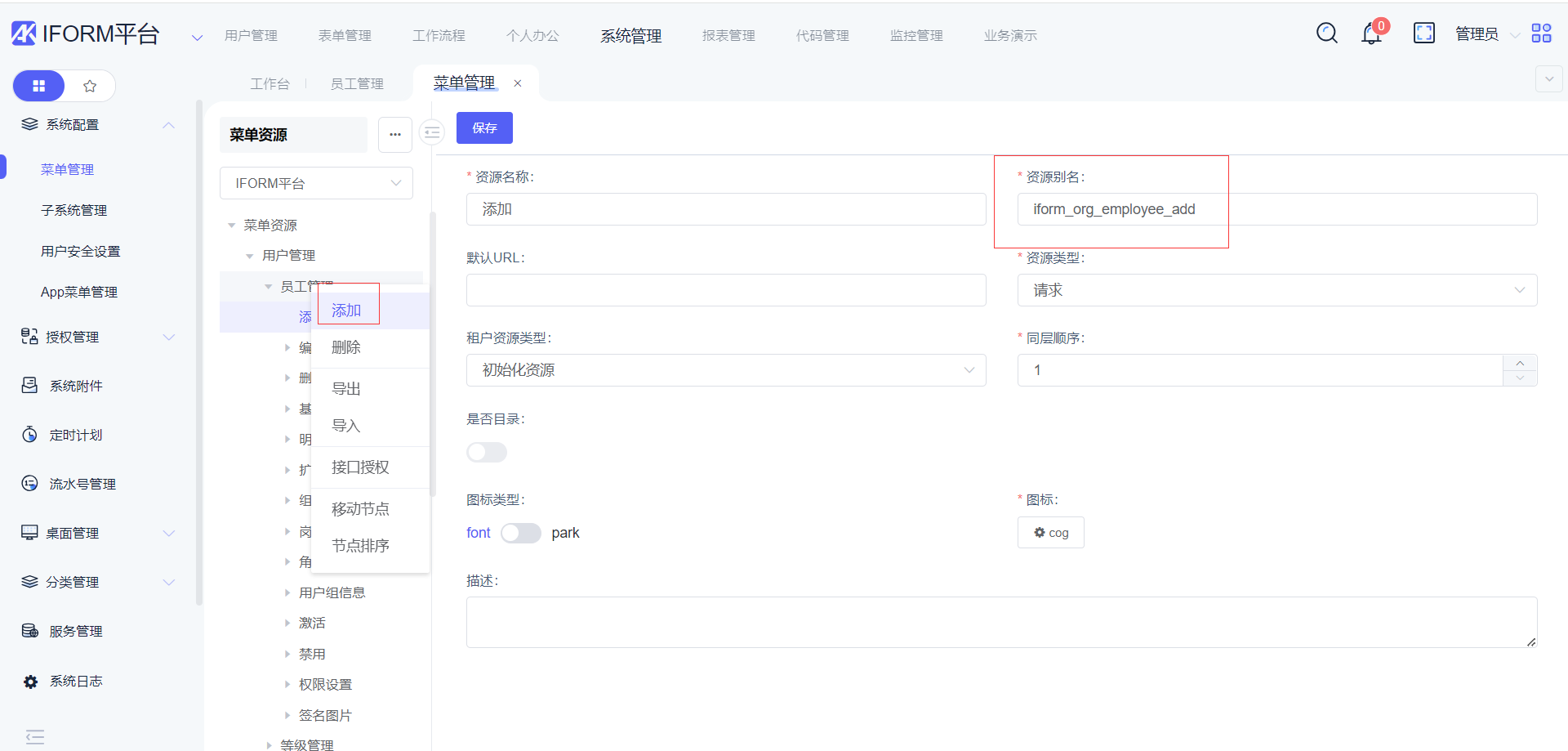Expand the 租户资源类型 dropdown
This screenshot has height=751, width=1568.
pos(725,370)
